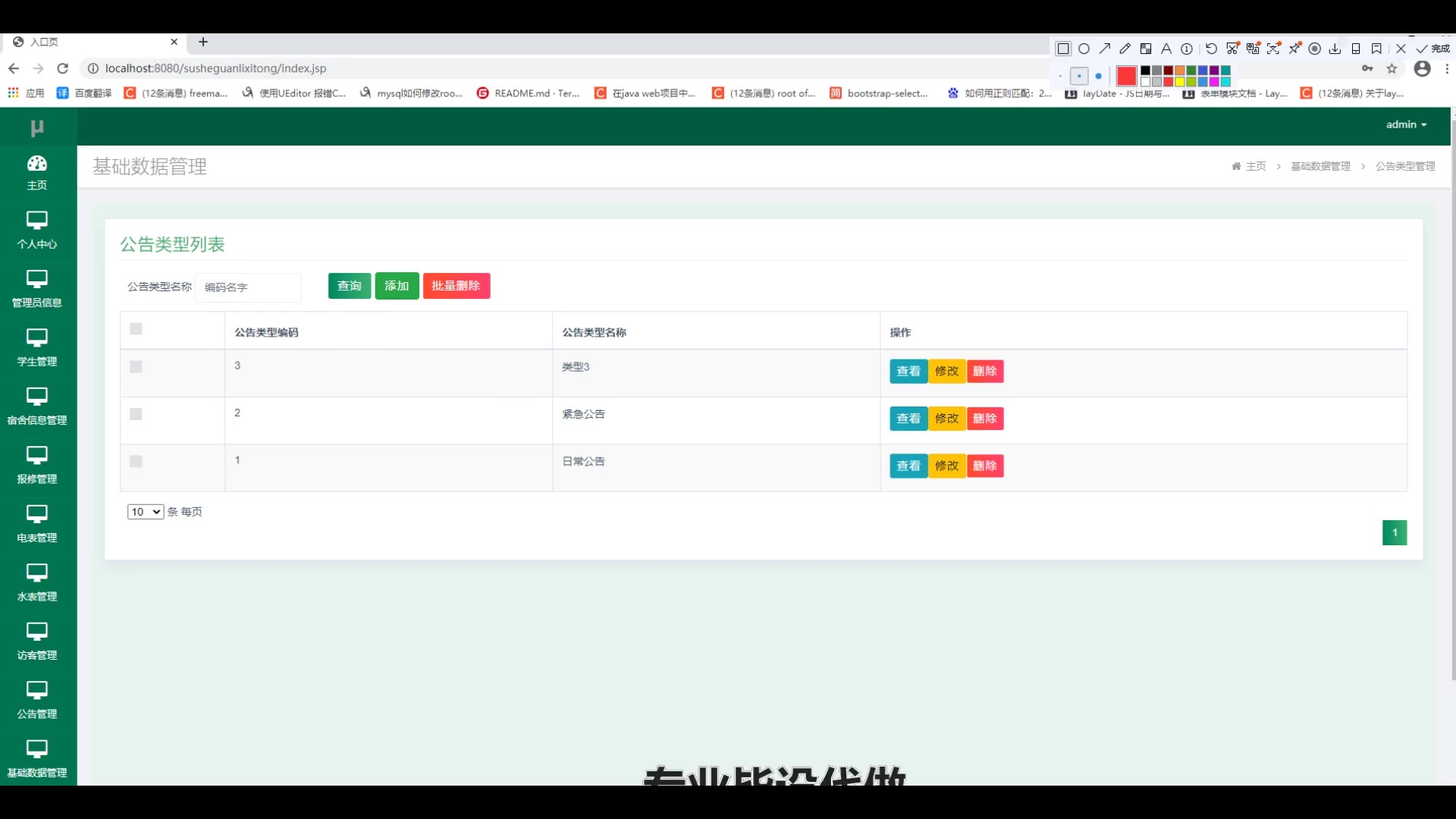Select the circle shape annotation tool
This screenshot has height=819, width=1456.
pos(1084,49)
